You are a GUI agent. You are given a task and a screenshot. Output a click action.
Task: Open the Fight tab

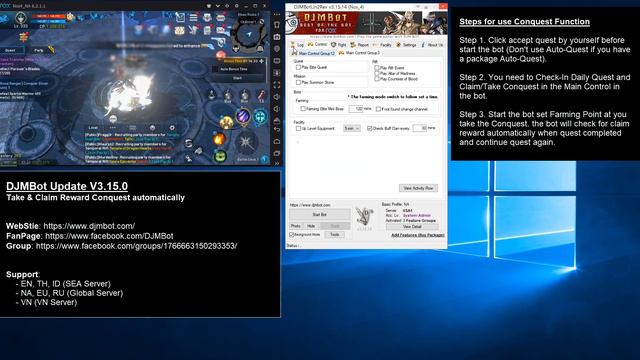coord(339,45)
